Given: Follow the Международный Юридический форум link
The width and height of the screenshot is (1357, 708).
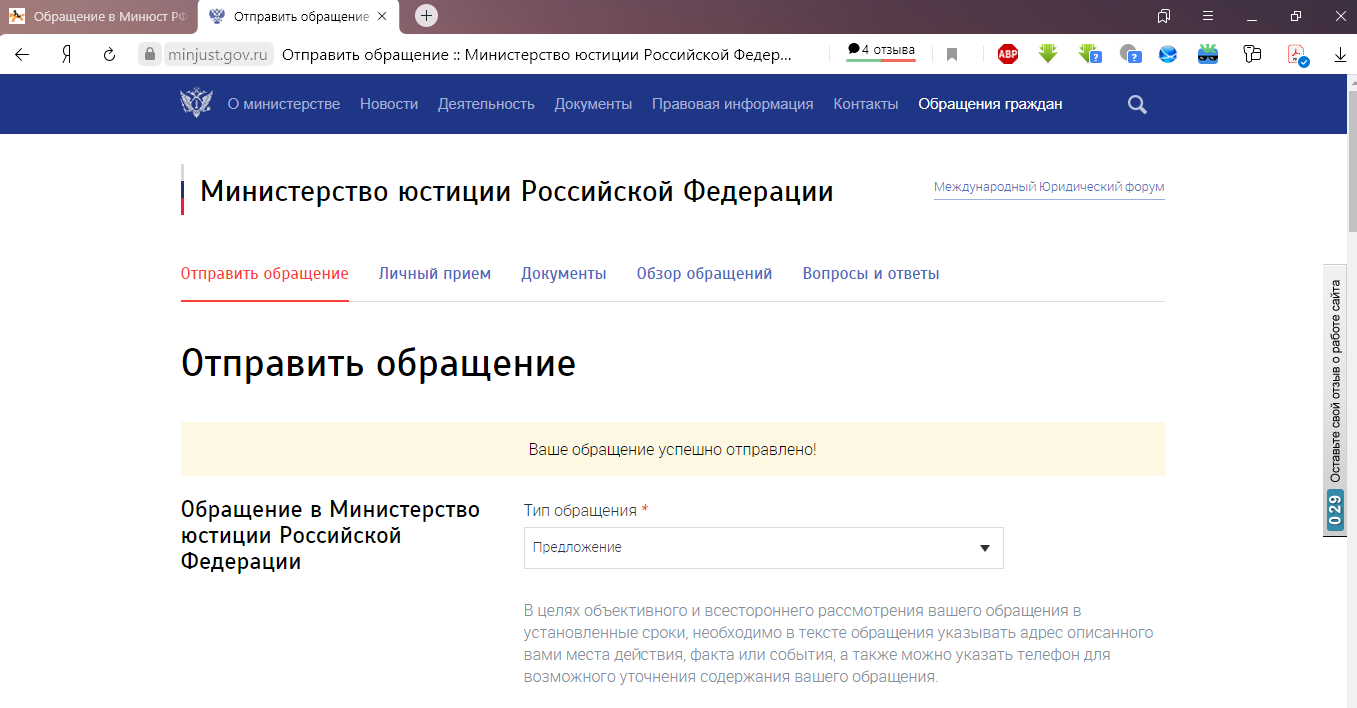Looking at the screenshot, I should coord(1049,187).
